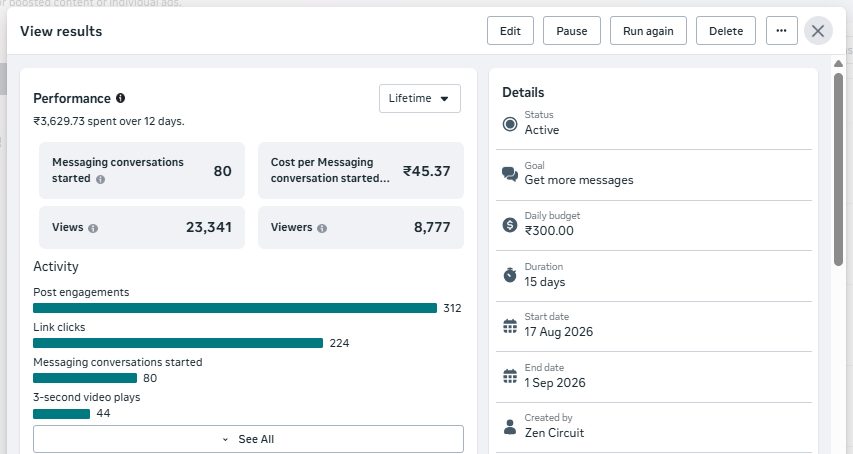Close the View results dialog

pyautogui.click(x=818, y=31)
